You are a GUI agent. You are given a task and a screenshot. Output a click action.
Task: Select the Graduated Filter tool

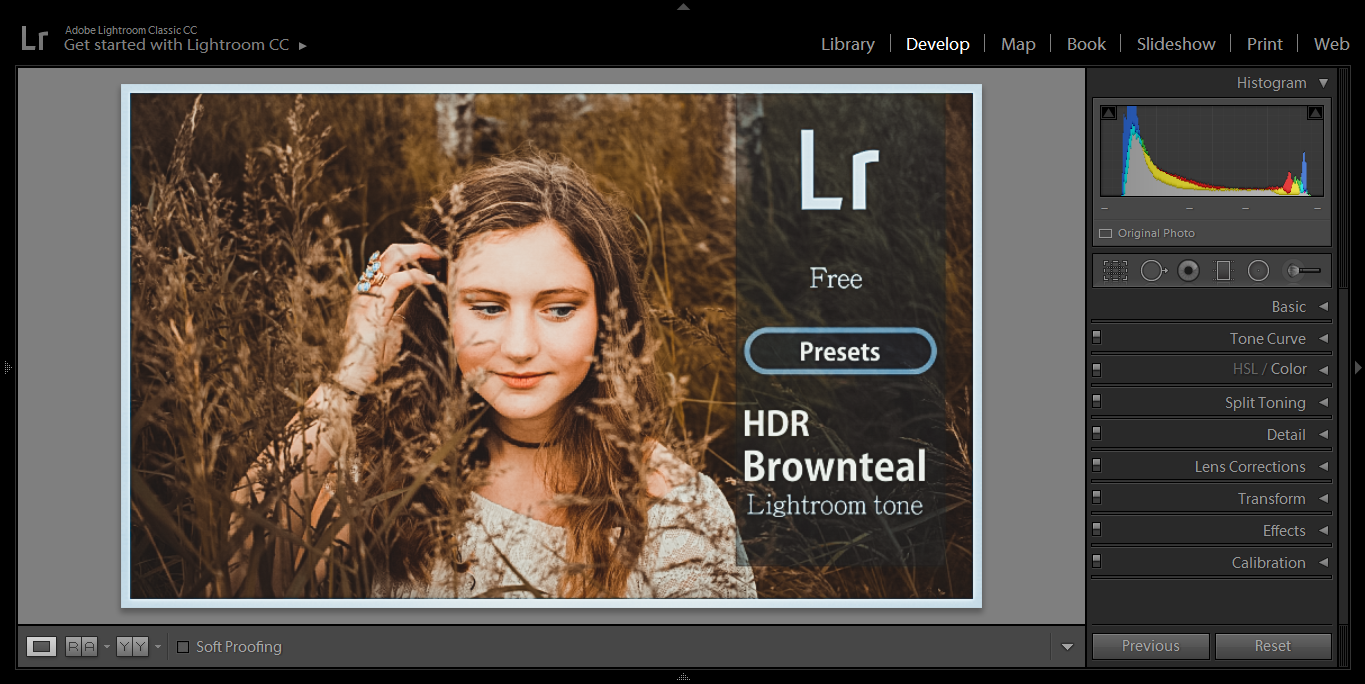coord(1223,270)
